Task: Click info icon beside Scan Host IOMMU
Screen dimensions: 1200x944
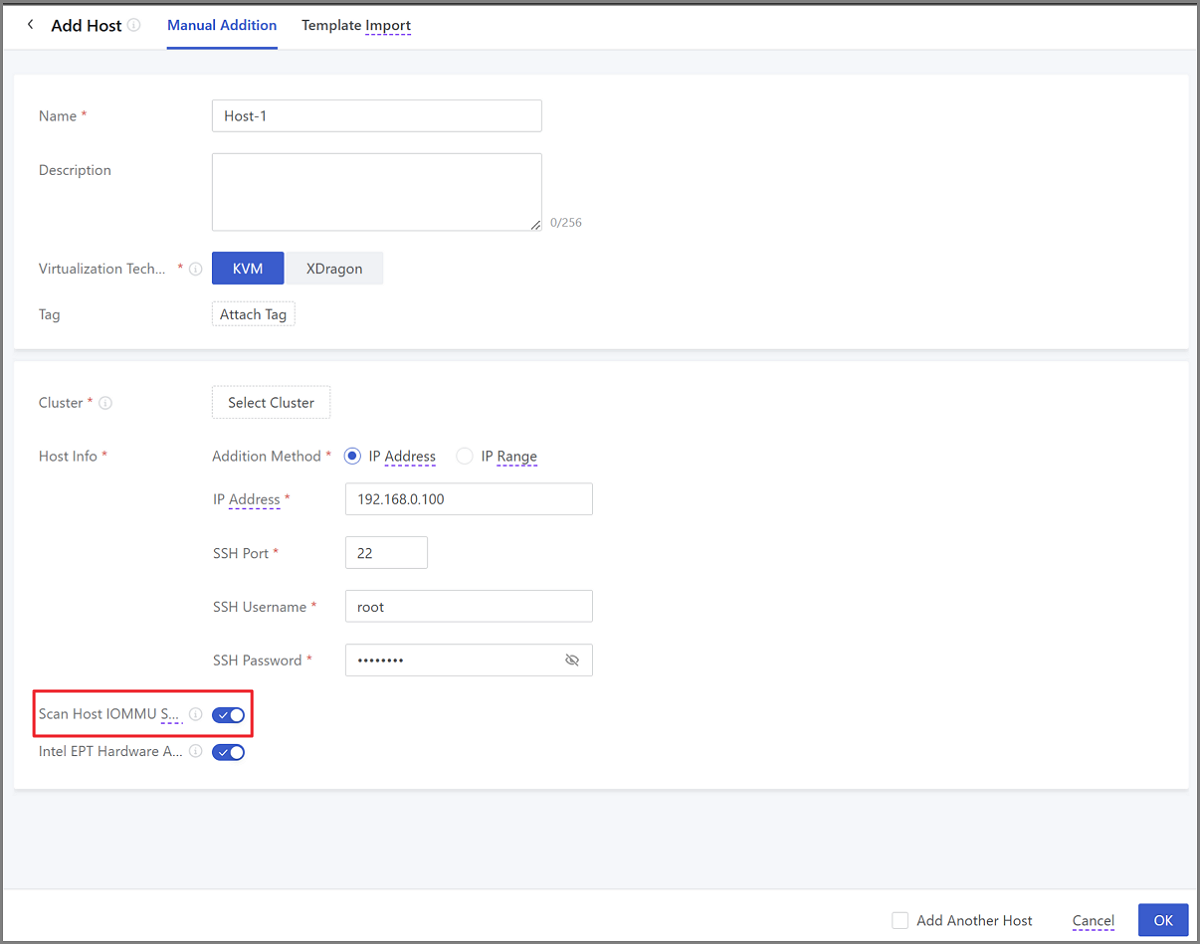Action: 196,715
